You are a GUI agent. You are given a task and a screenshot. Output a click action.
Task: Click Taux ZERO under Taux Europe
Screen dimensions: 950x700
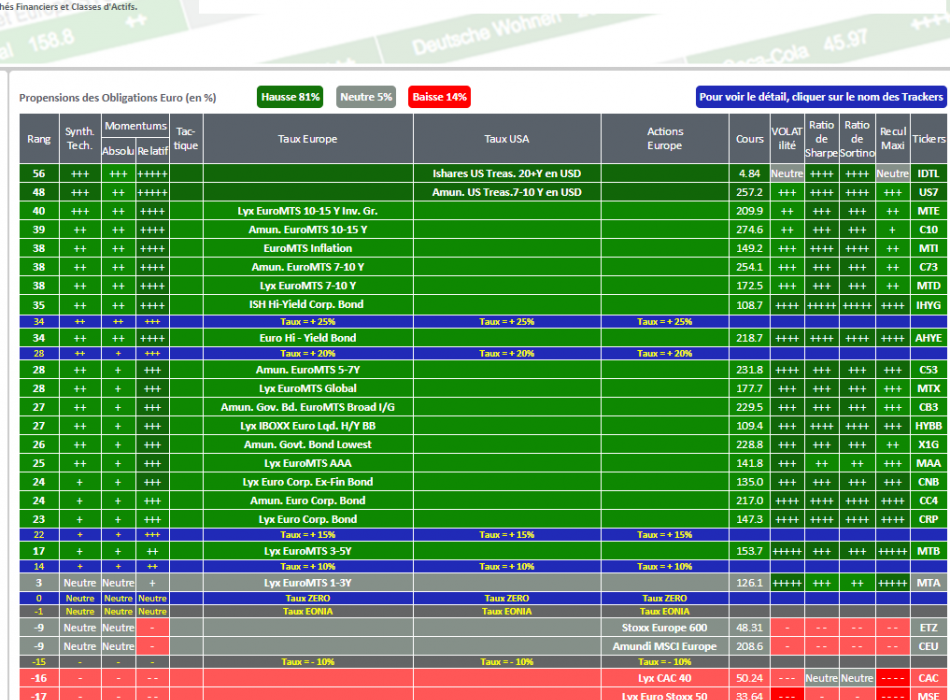pos(307,598)
